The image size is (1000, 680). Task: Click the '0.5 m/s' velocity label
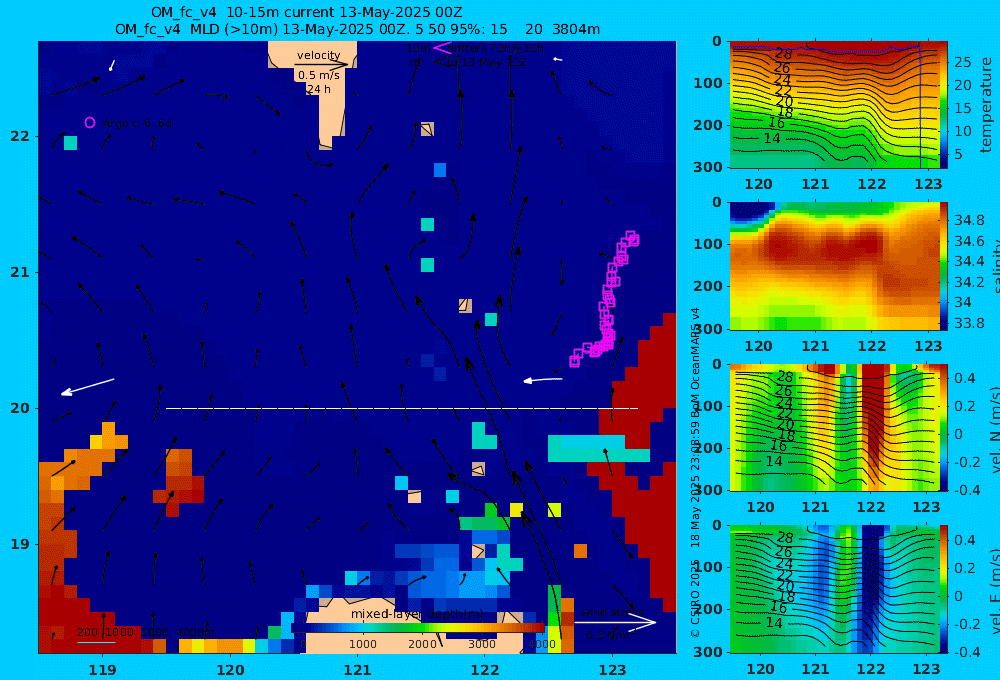pos(319,75)
